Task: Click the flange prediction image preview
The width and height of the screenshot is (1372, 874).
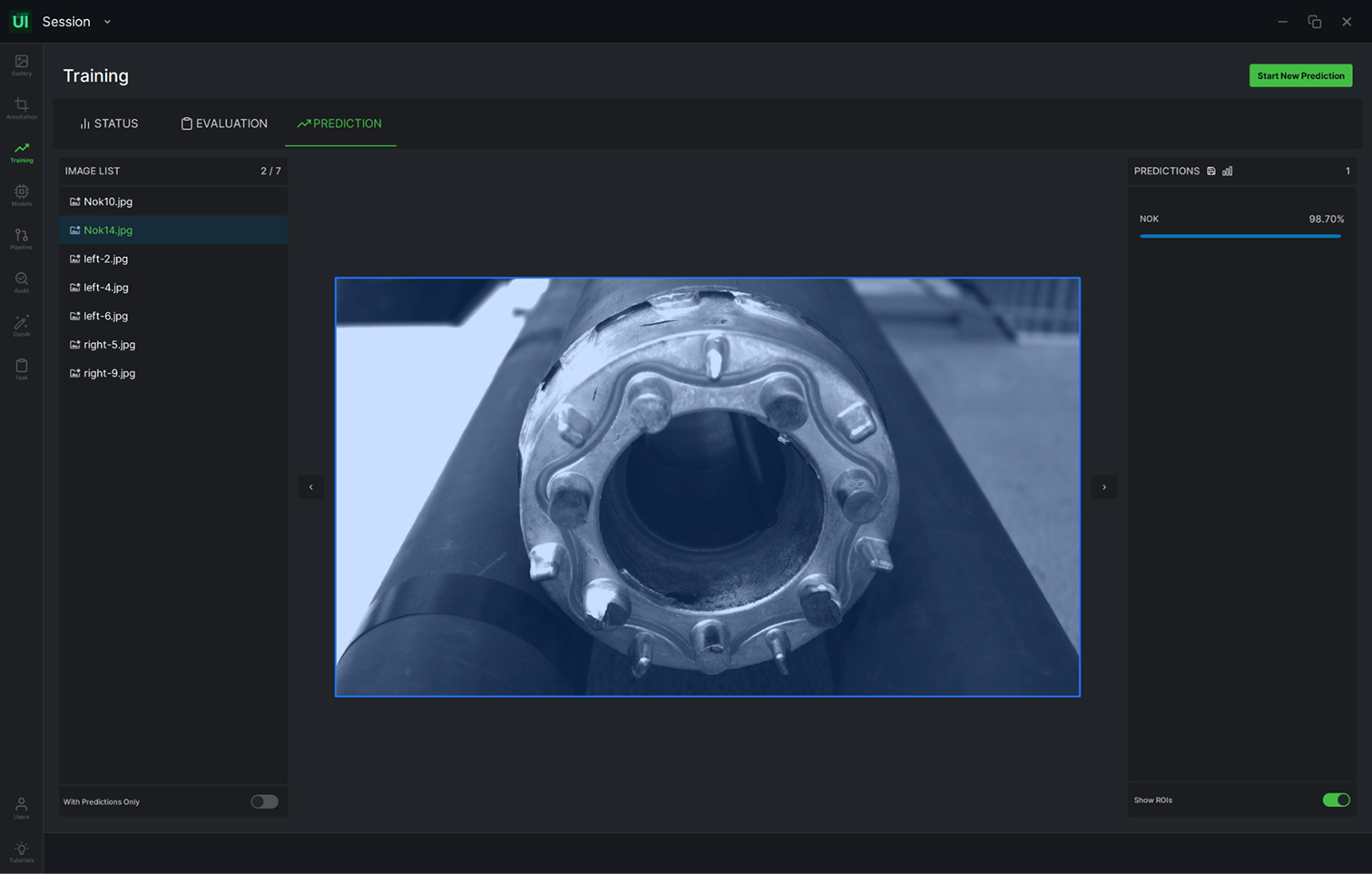Action: click(708, 487)
